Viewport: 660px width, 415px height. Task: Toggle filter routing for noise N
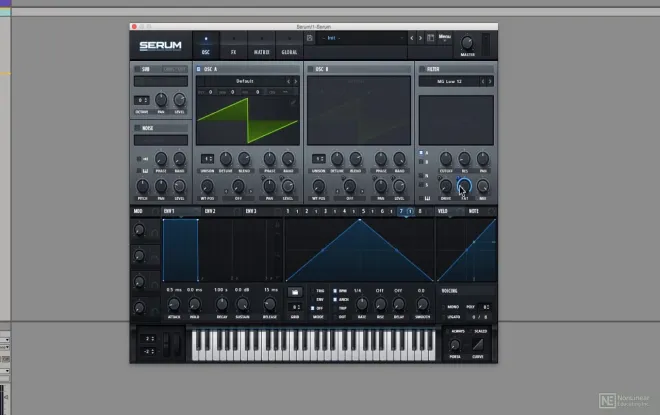[x=421, y=176]
